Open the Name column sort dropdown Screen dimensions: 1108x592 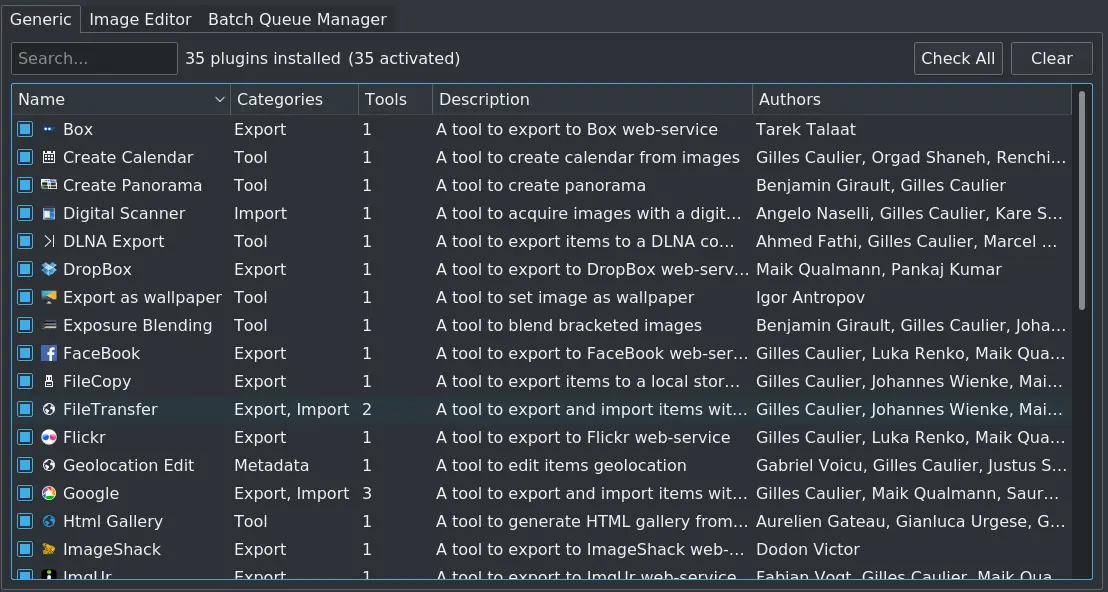(x=219, y=99)
